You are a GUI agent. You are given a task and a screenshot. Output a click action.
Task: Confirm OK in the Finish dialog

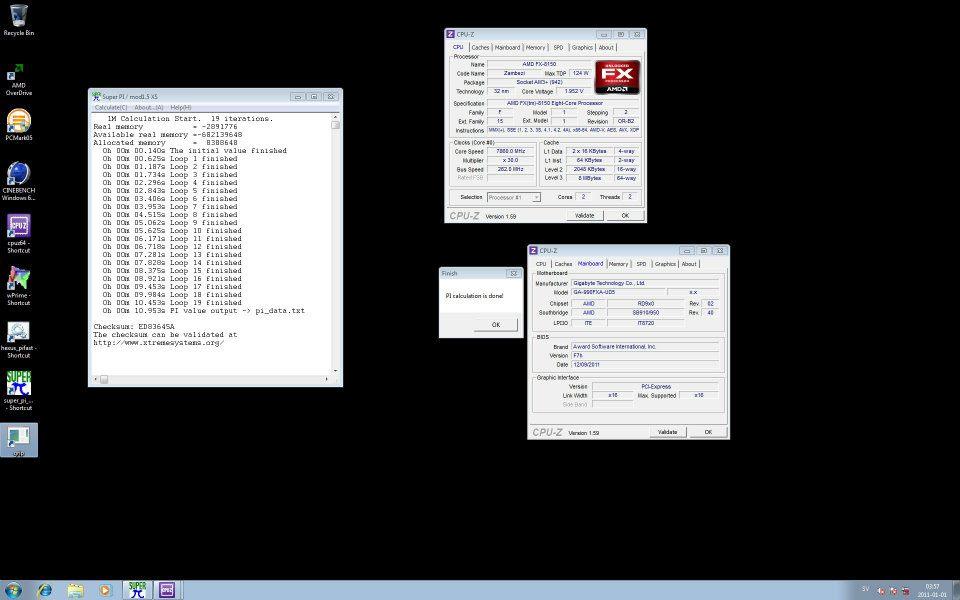coord(496,324)
